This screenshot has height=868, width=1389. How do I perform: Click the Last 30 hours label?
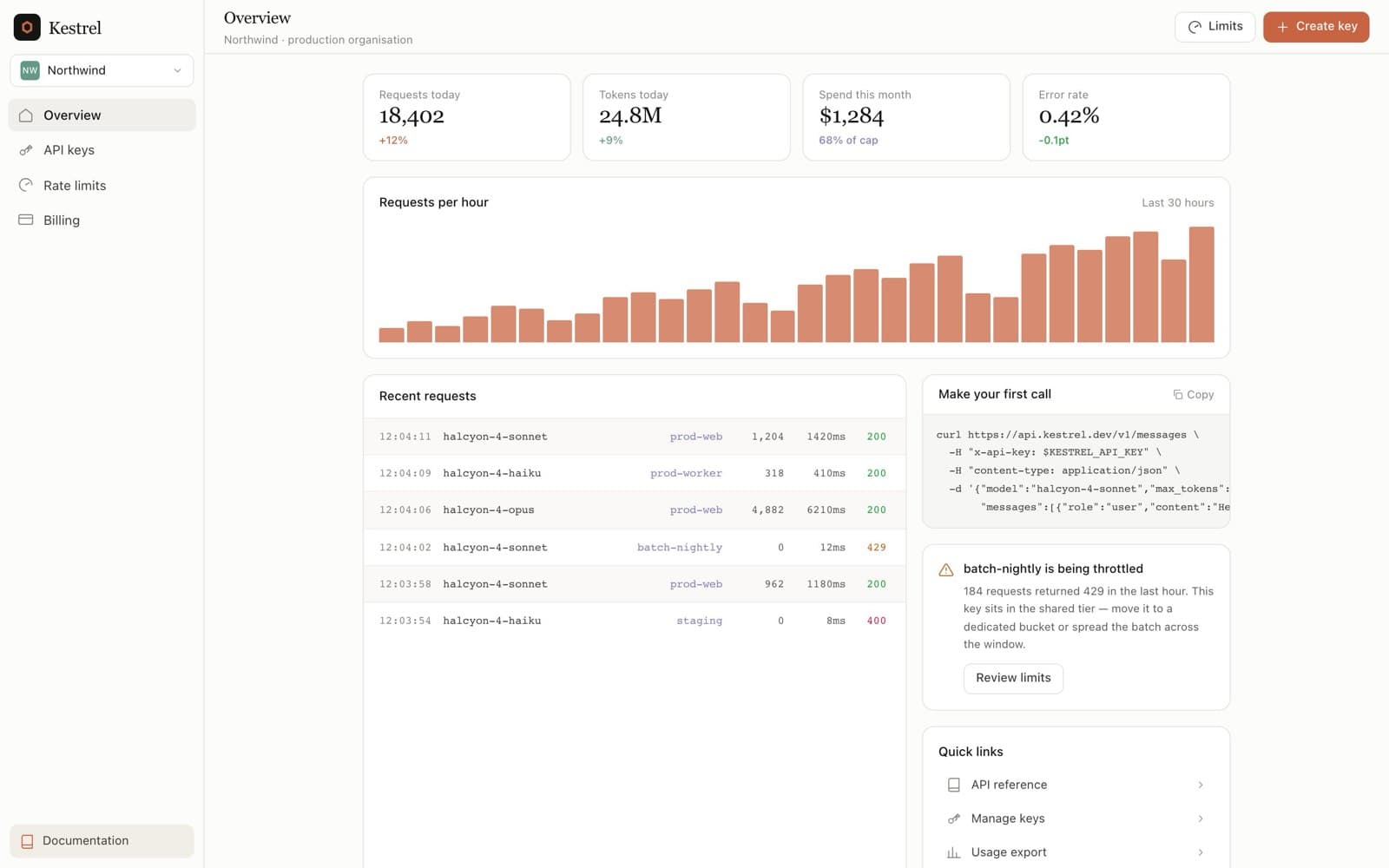pos(1177,203)
